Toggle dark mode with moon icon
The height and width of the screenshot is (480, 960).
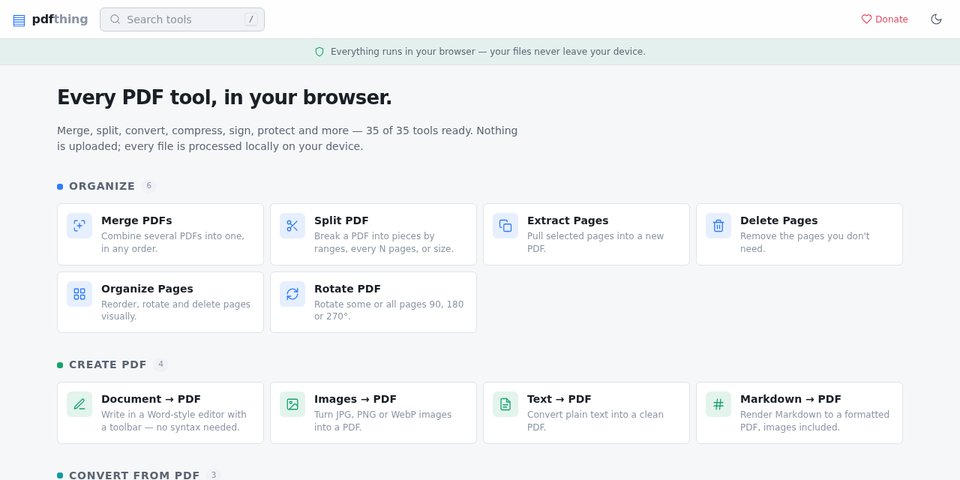(x=936, y=20)
